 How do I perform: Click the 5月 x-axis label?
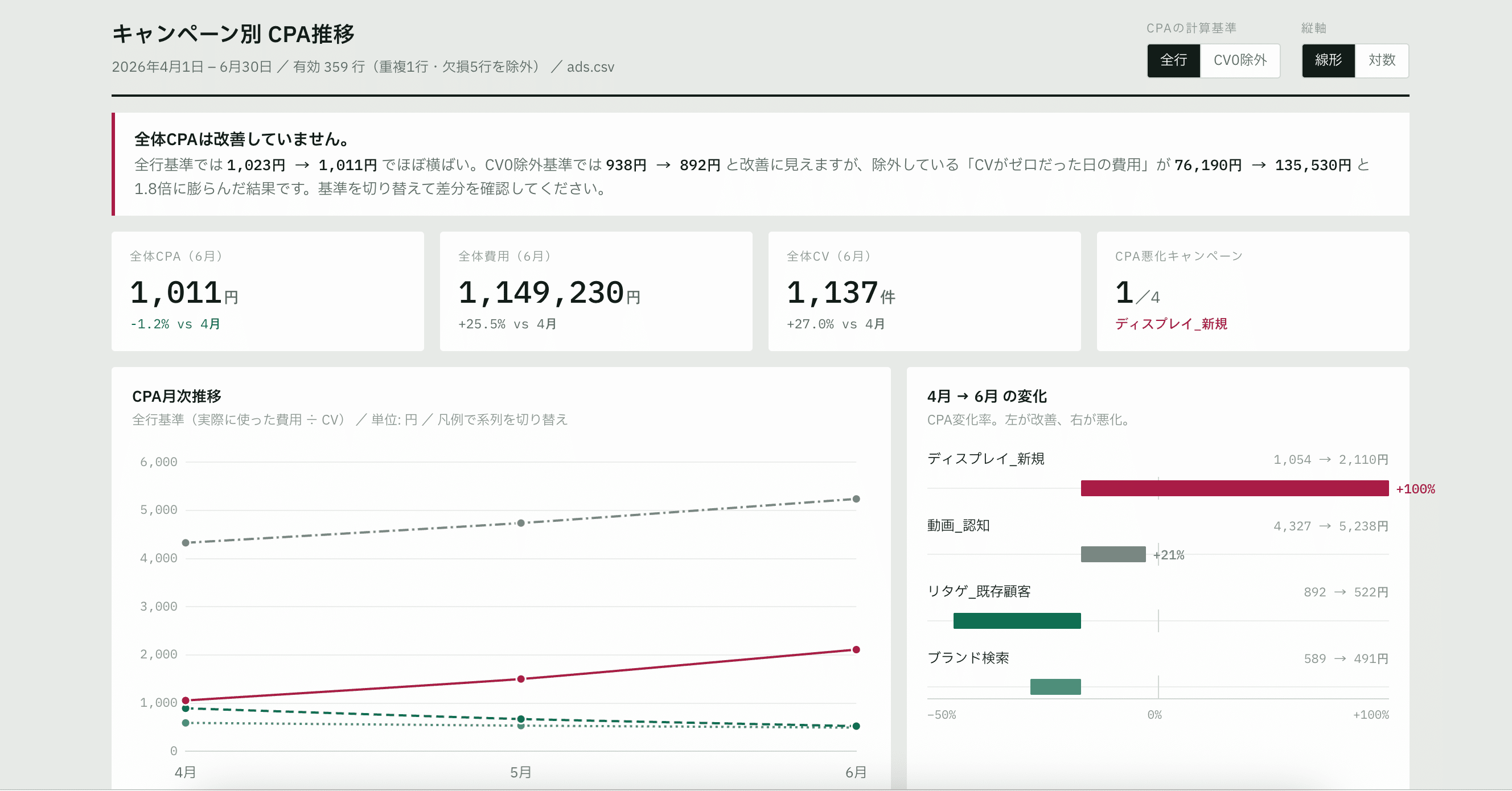tap(521, 772)
